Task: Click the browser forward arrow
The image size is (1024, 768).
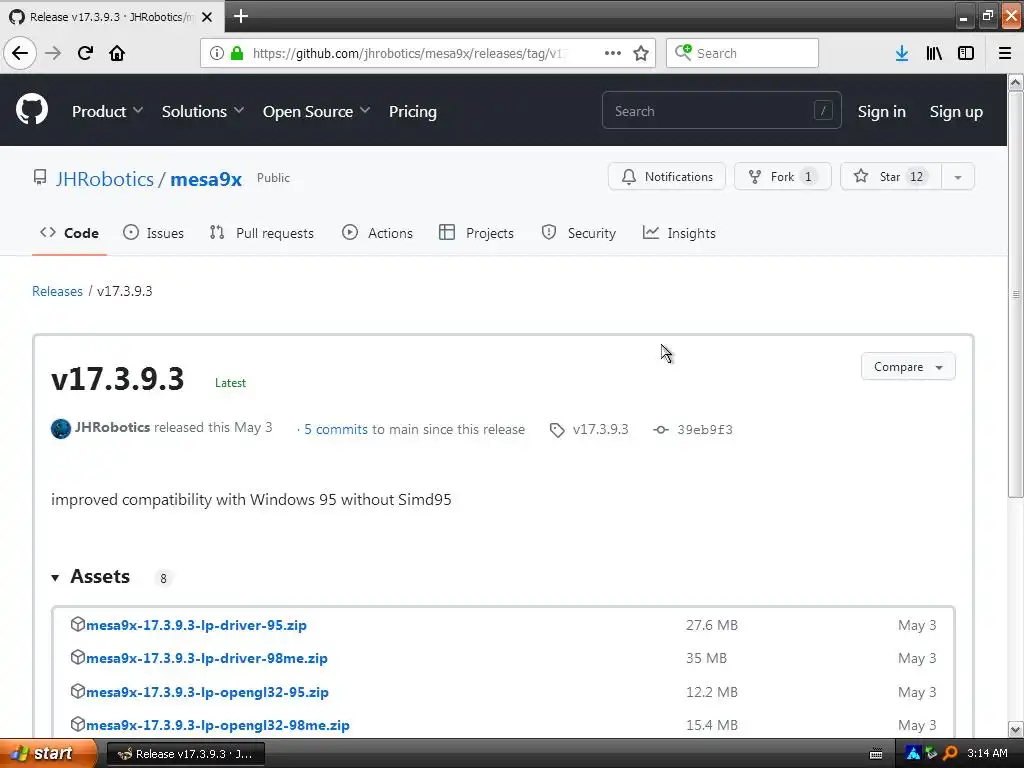Action: [53, 53]
